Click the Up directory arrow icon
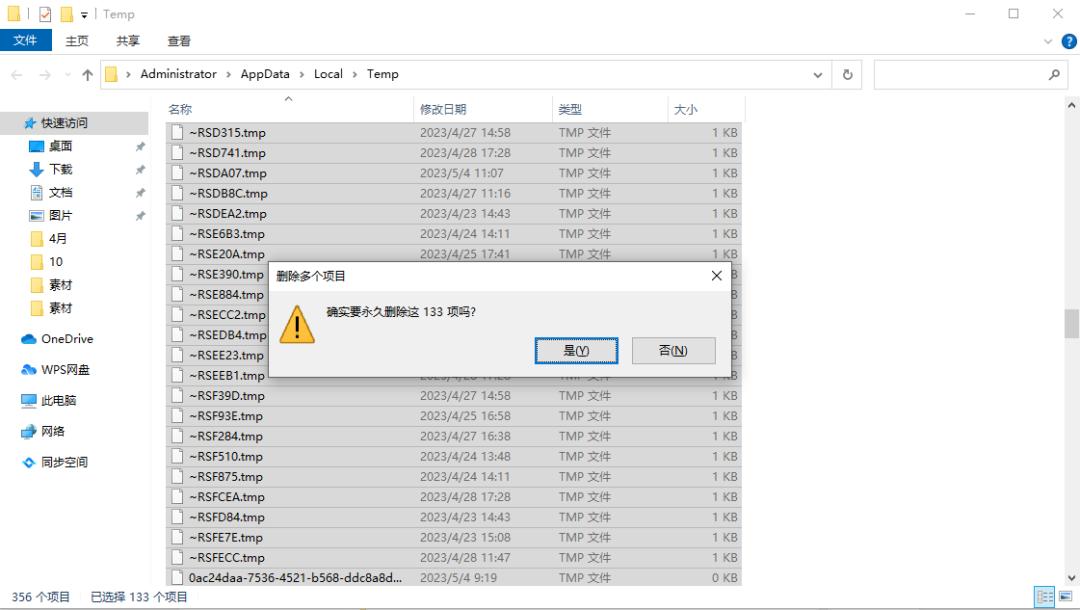The width and height of the screenshot is (1080, 610). coord(87,75)
